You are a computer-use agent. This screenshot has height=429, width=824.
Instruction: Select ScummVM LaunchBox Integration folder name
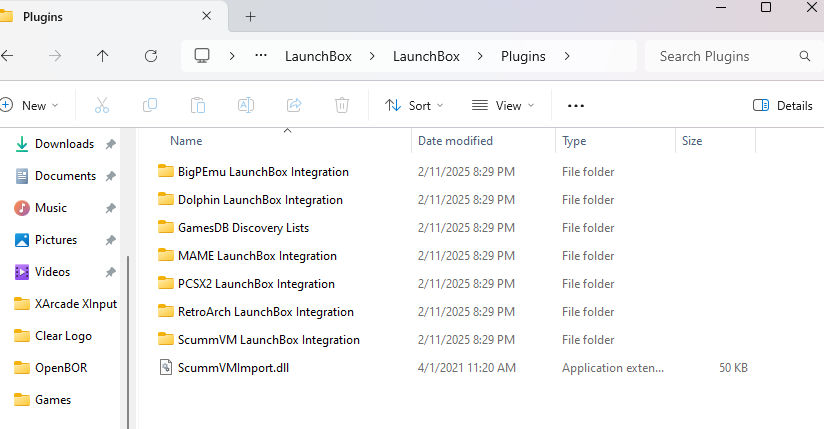[269, 340]
